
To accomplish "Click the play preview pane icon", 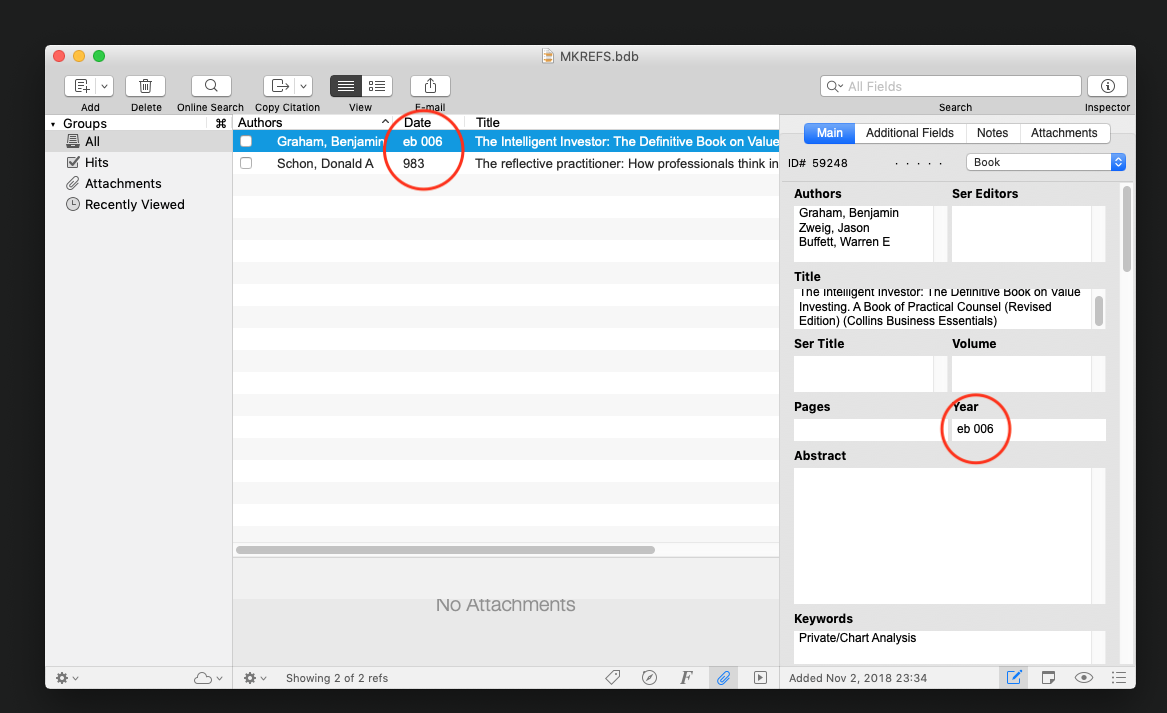I will [760, 677].
